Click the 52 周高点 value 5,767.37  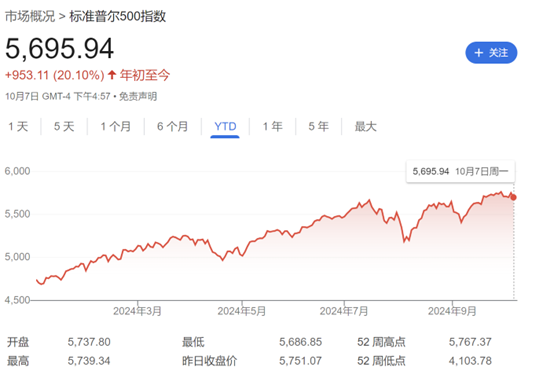tap(470, 342)
